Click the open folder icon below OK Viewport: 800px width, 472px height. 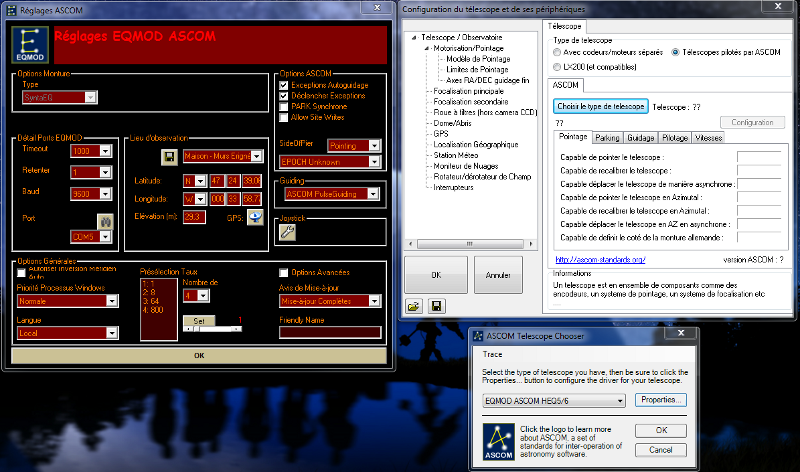pos(413,306)
